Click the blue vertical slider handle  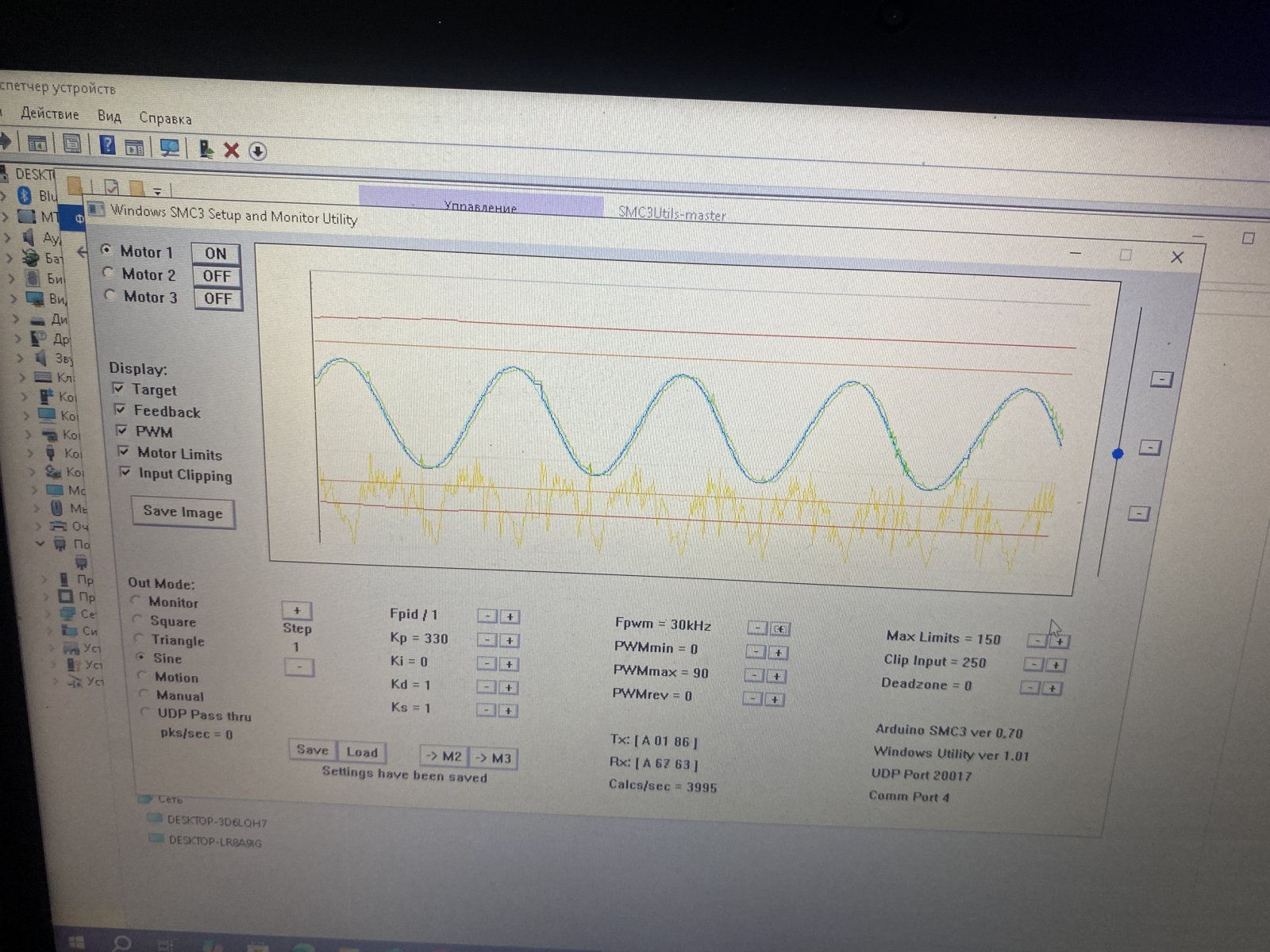1118,454
